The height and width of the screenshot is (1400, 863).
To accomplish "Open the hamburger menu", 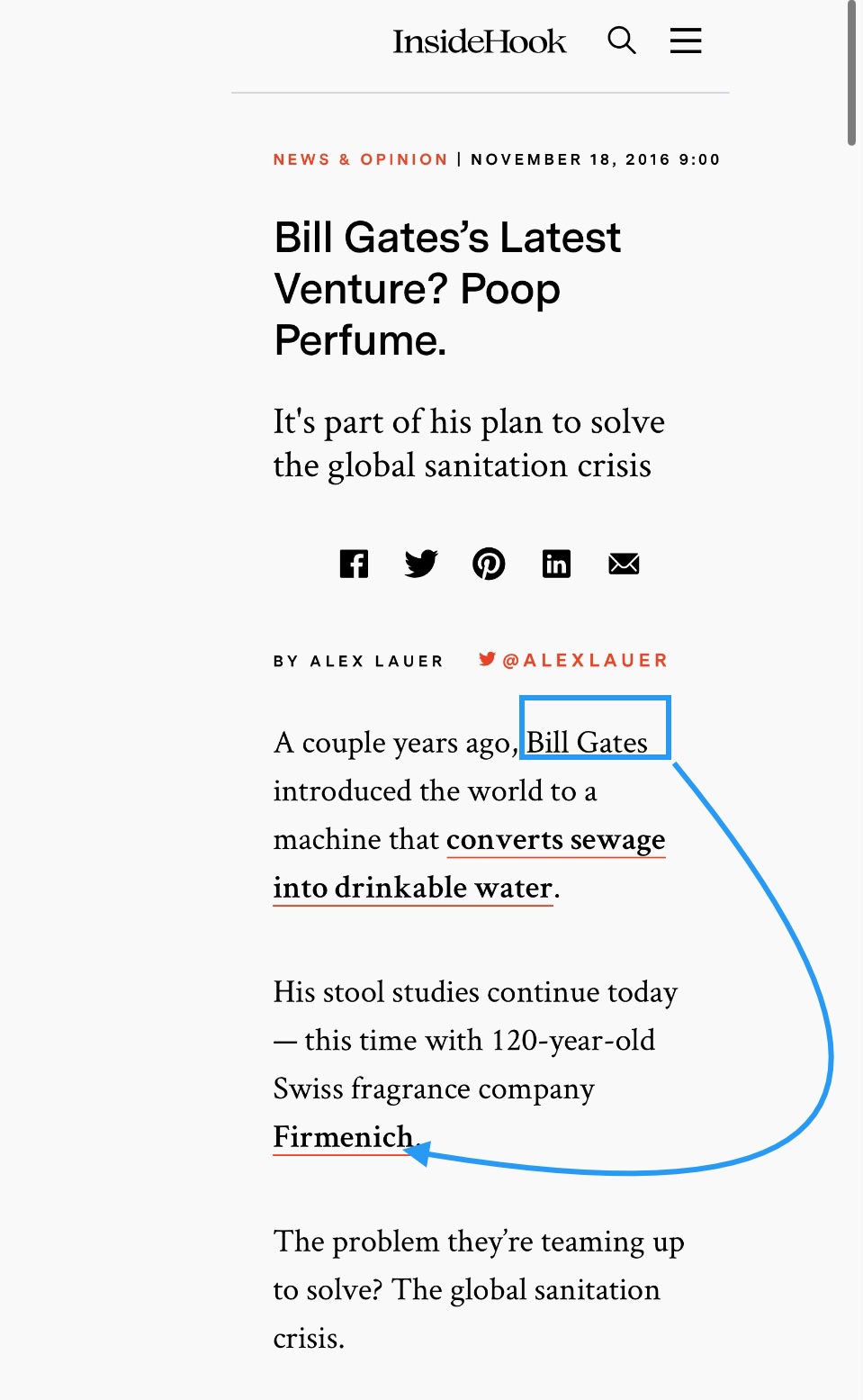I will pyautogui.click(x=686, y=41).
